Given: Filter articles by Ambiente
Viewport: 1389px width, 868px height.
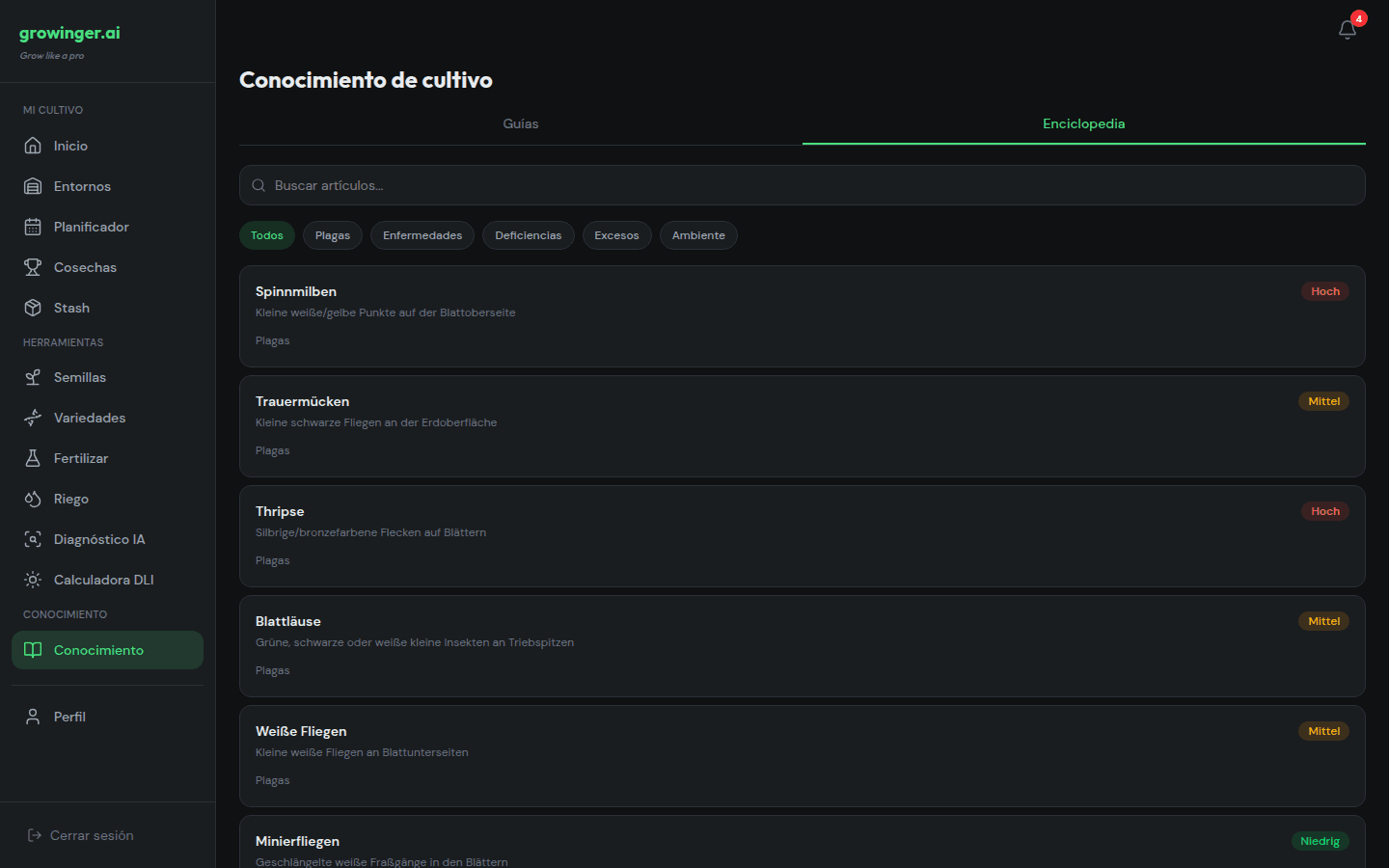Looking at the screenshot, I should click(698, 235).
